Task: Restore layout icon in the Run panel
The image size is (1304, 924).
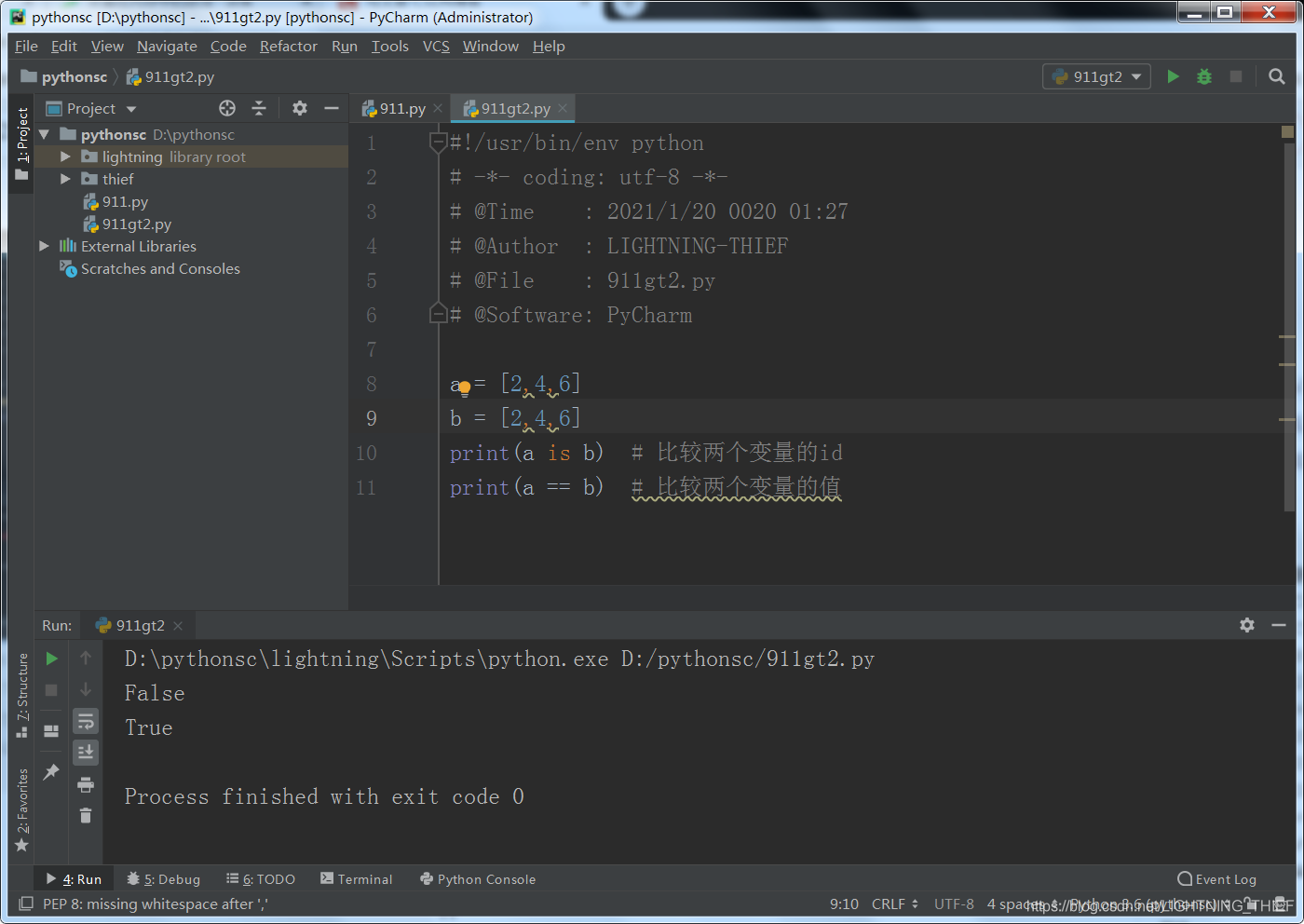Action: [x=51, y=731]
